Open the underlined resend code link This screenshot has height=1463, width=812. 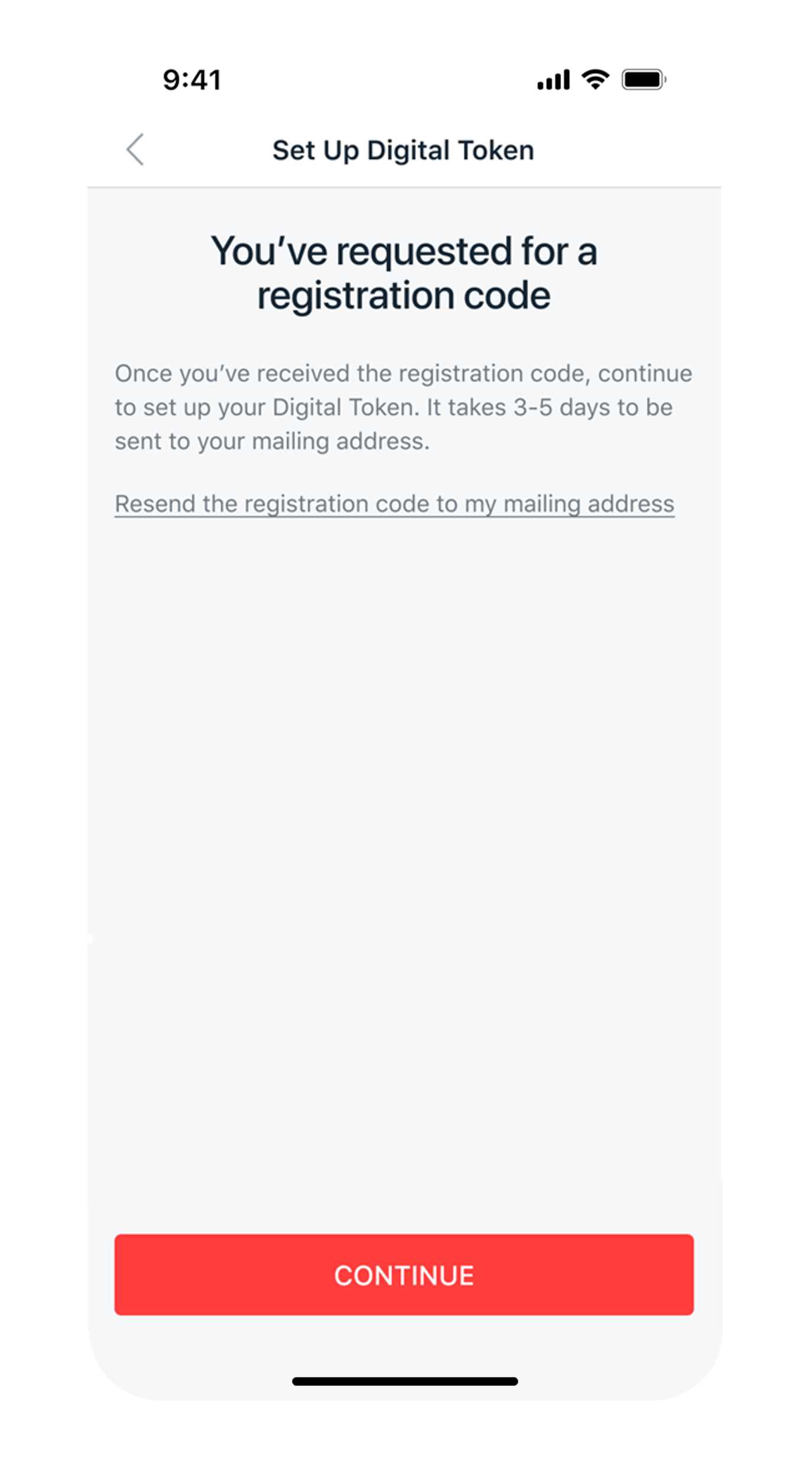point(394,504)
